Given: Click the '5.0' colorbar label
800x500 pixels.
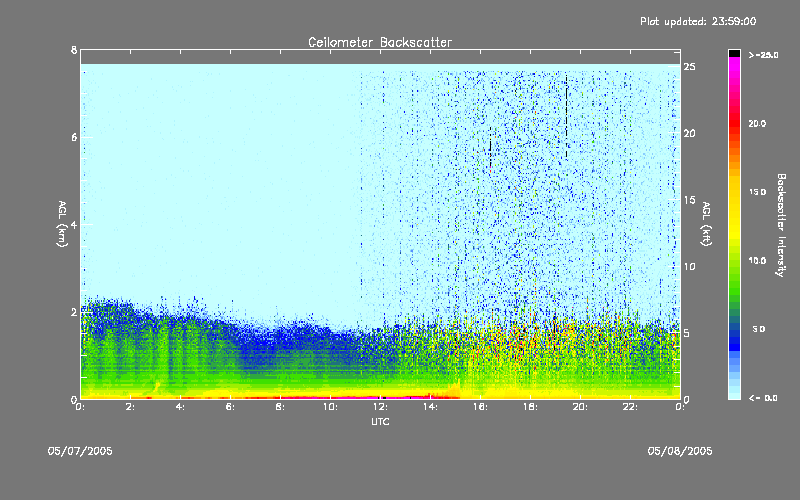Looking at the screenshot, I should pyautogui.click(x=759, y=329).
